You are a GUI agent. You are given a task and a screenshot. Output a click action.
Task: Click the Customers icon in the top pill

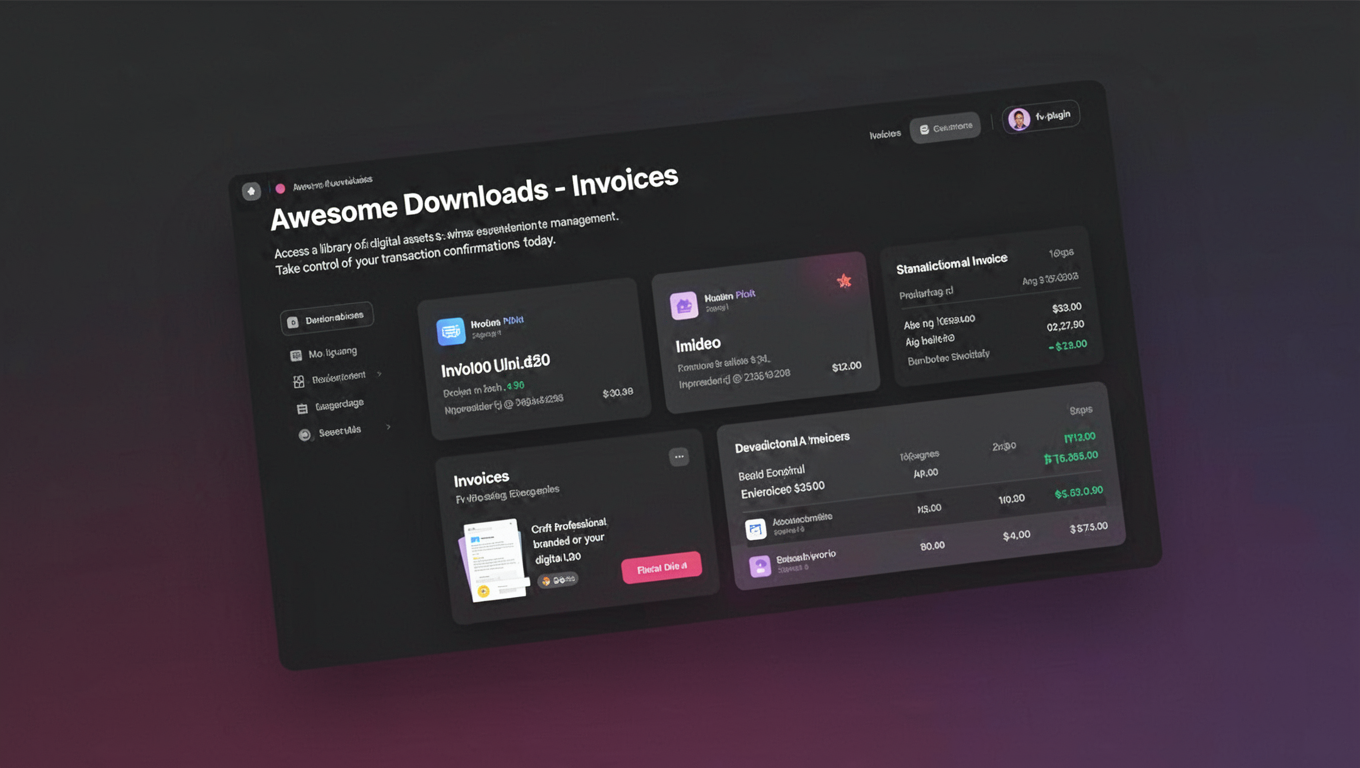pos(925,126)
